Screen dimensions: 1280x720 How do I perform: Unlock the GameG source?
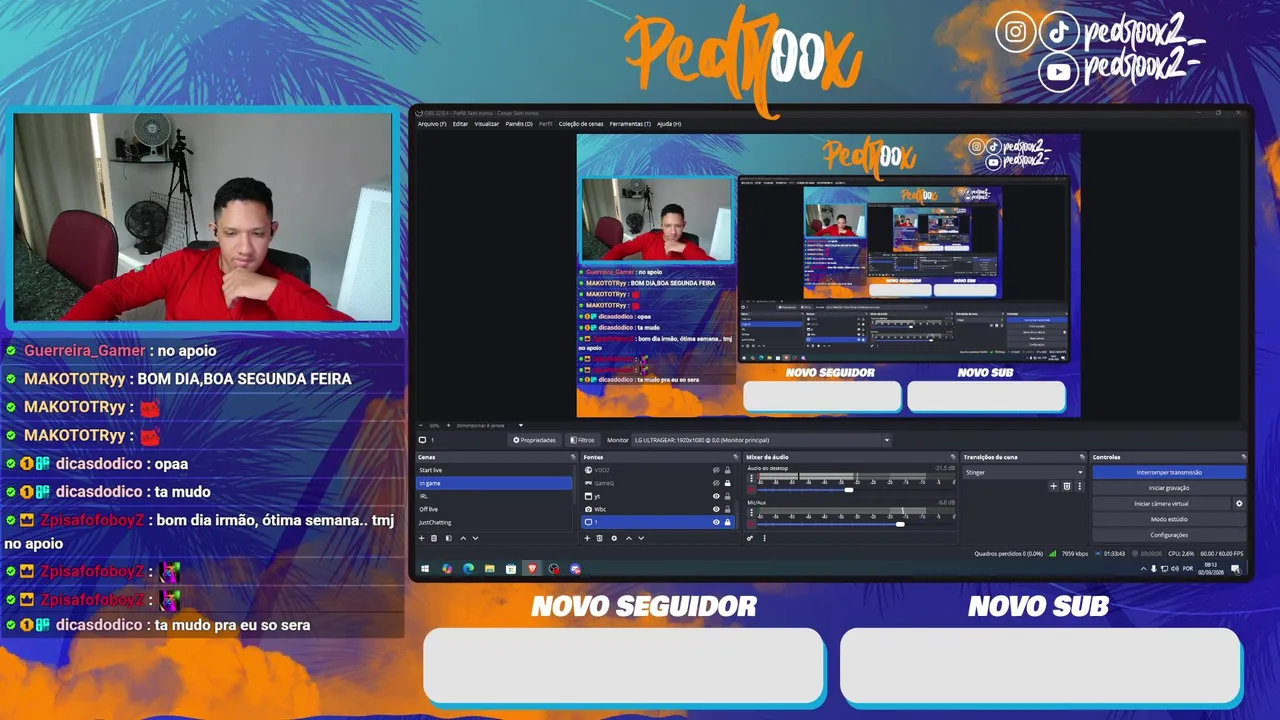tap(727, 483)
